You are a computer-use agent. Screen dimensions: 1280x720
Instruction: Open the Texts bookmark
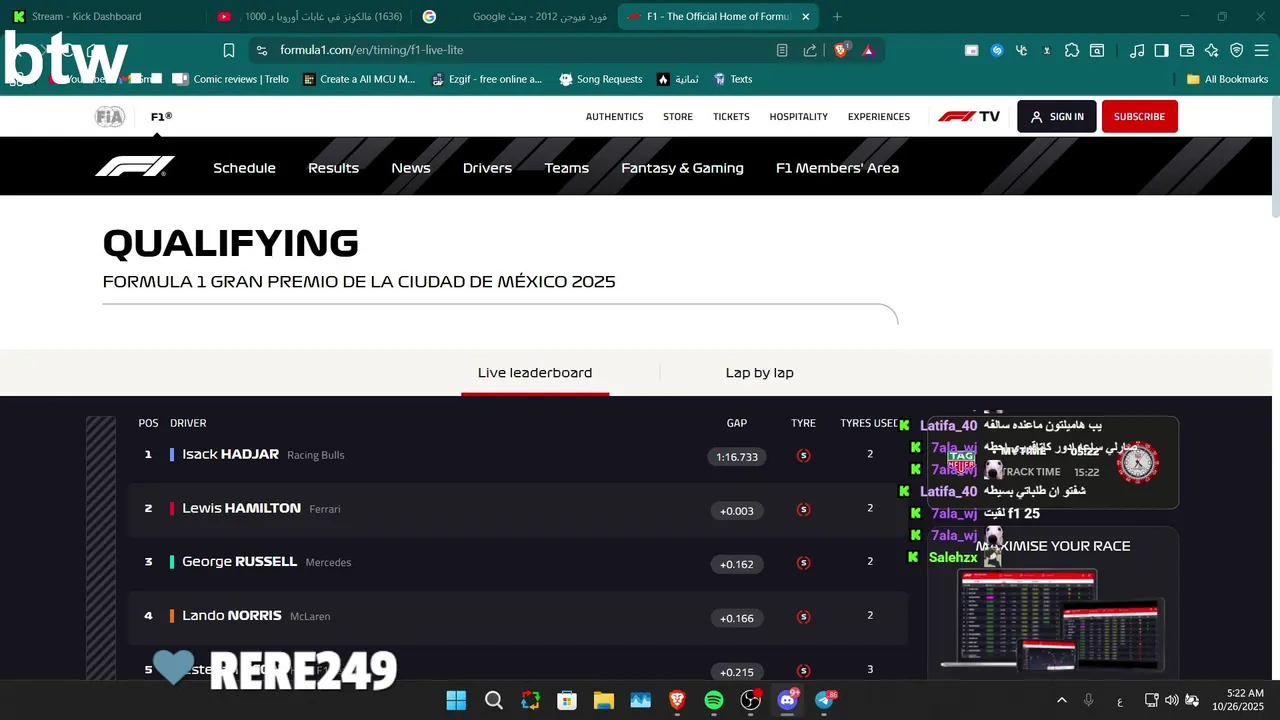point(733,79)
